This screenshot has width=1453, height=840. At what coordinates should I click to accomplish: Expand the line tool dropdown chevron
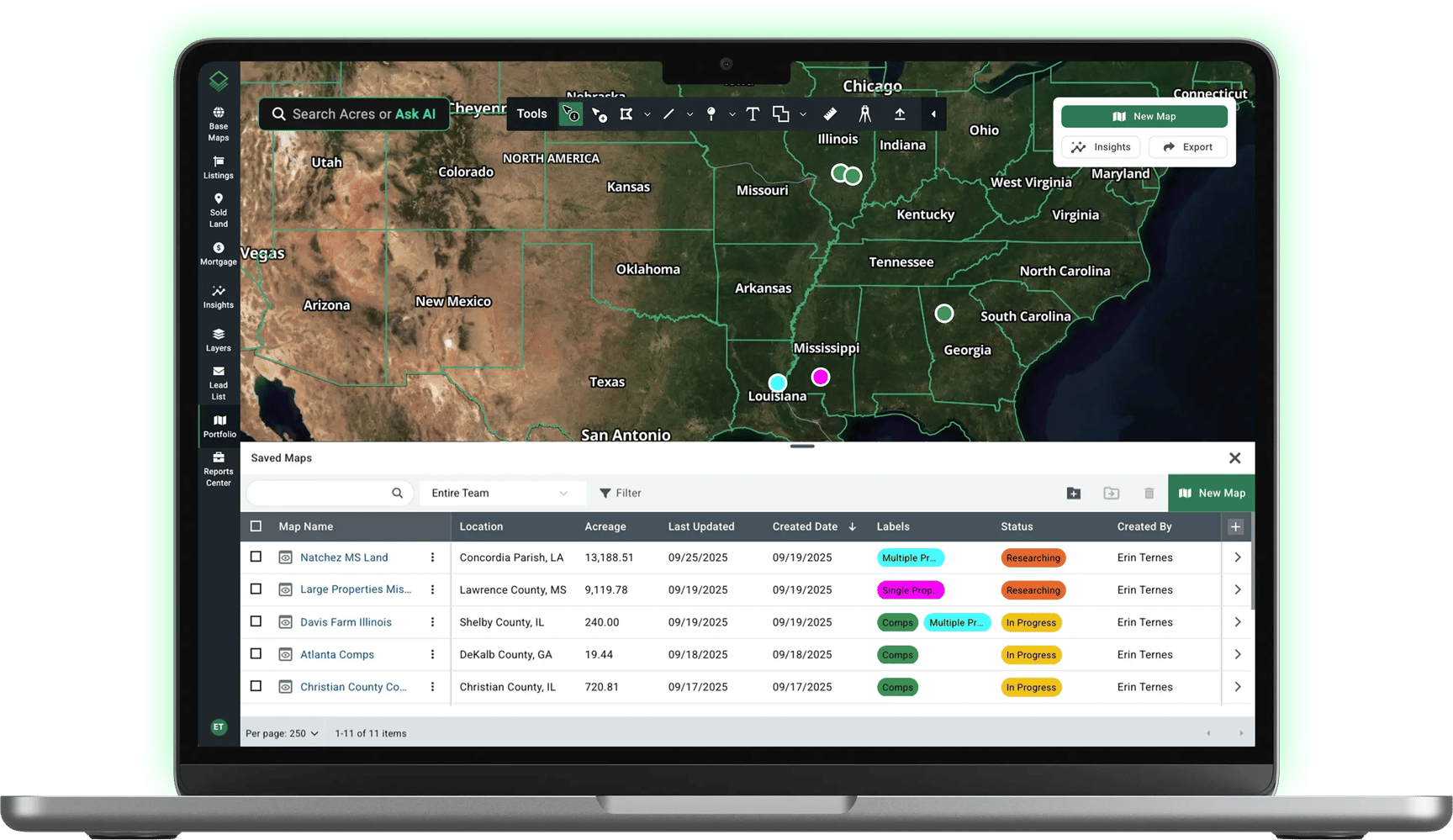point(690,114)
